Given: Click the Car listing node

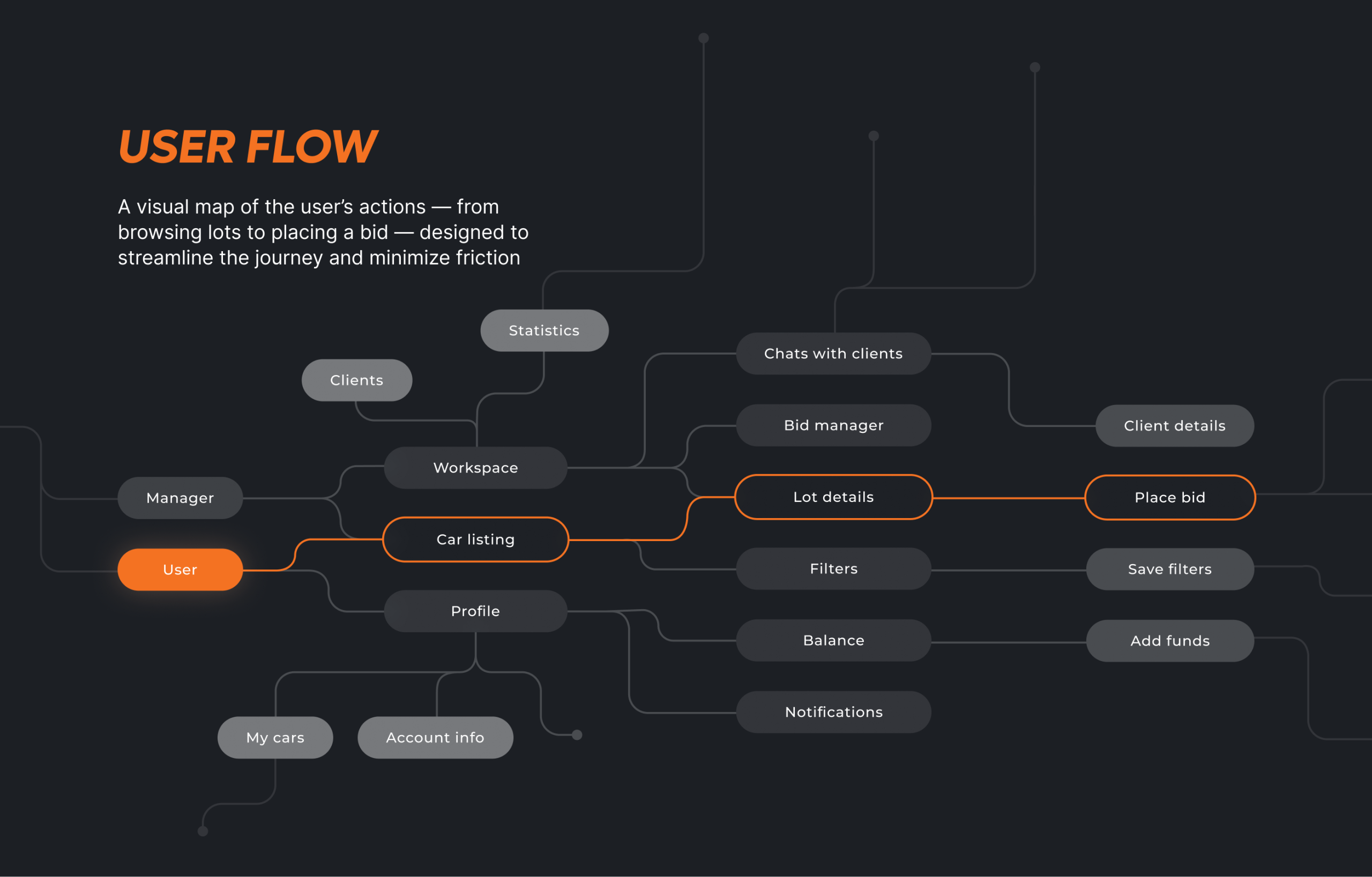Looking at the screenshot, I should click(476, 539).
